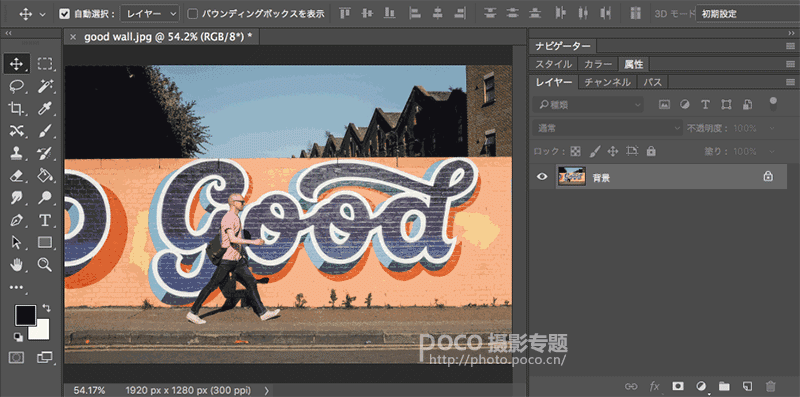Open the 種類 layer filter dropdown
This screenshot has height=397, width=800.
pos(588,105)
